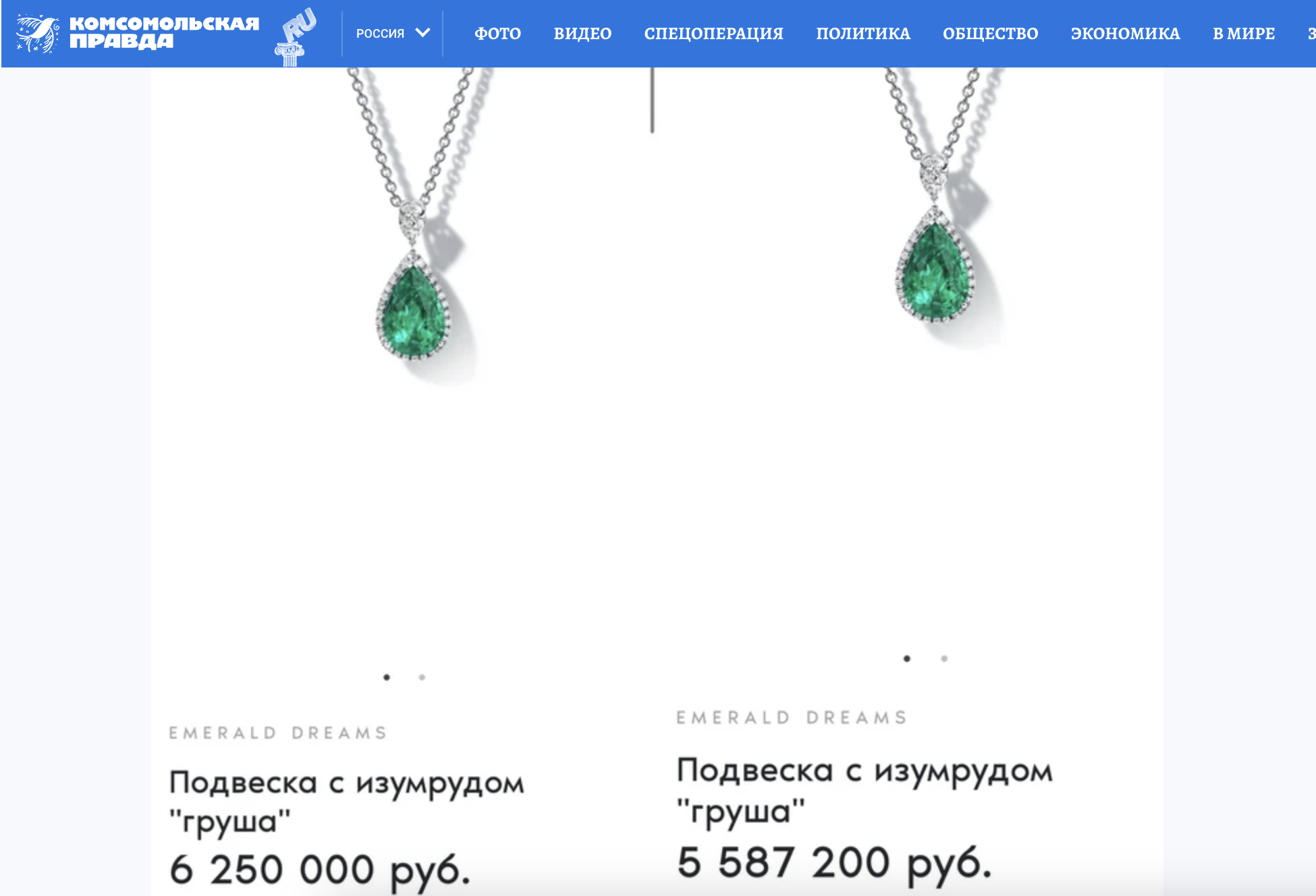
Task: Navigate to the ПОЛИТИКА section
Action: pyautogui.click(x=863, y=34)
